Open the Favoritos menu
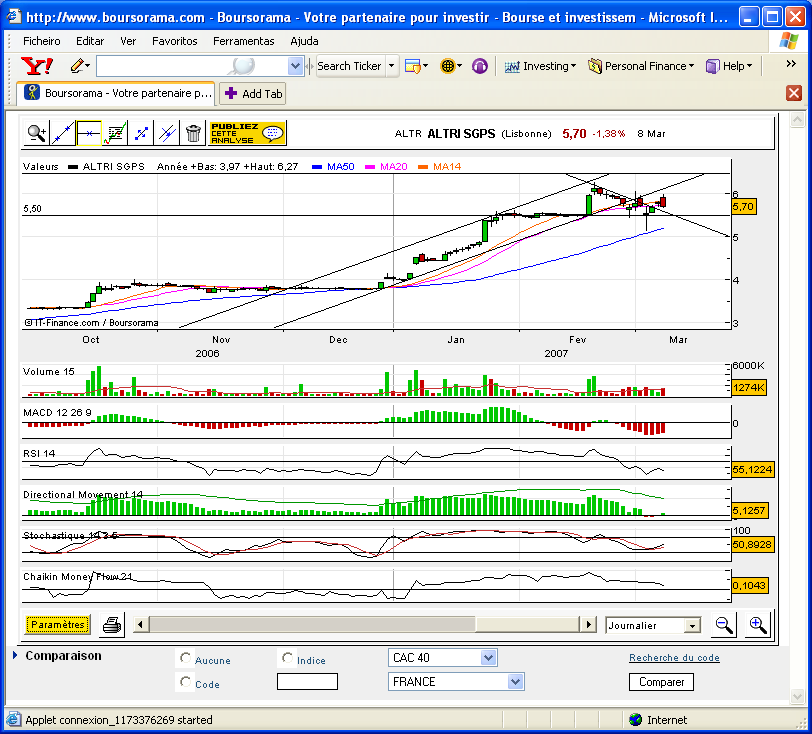 [175, 41]
